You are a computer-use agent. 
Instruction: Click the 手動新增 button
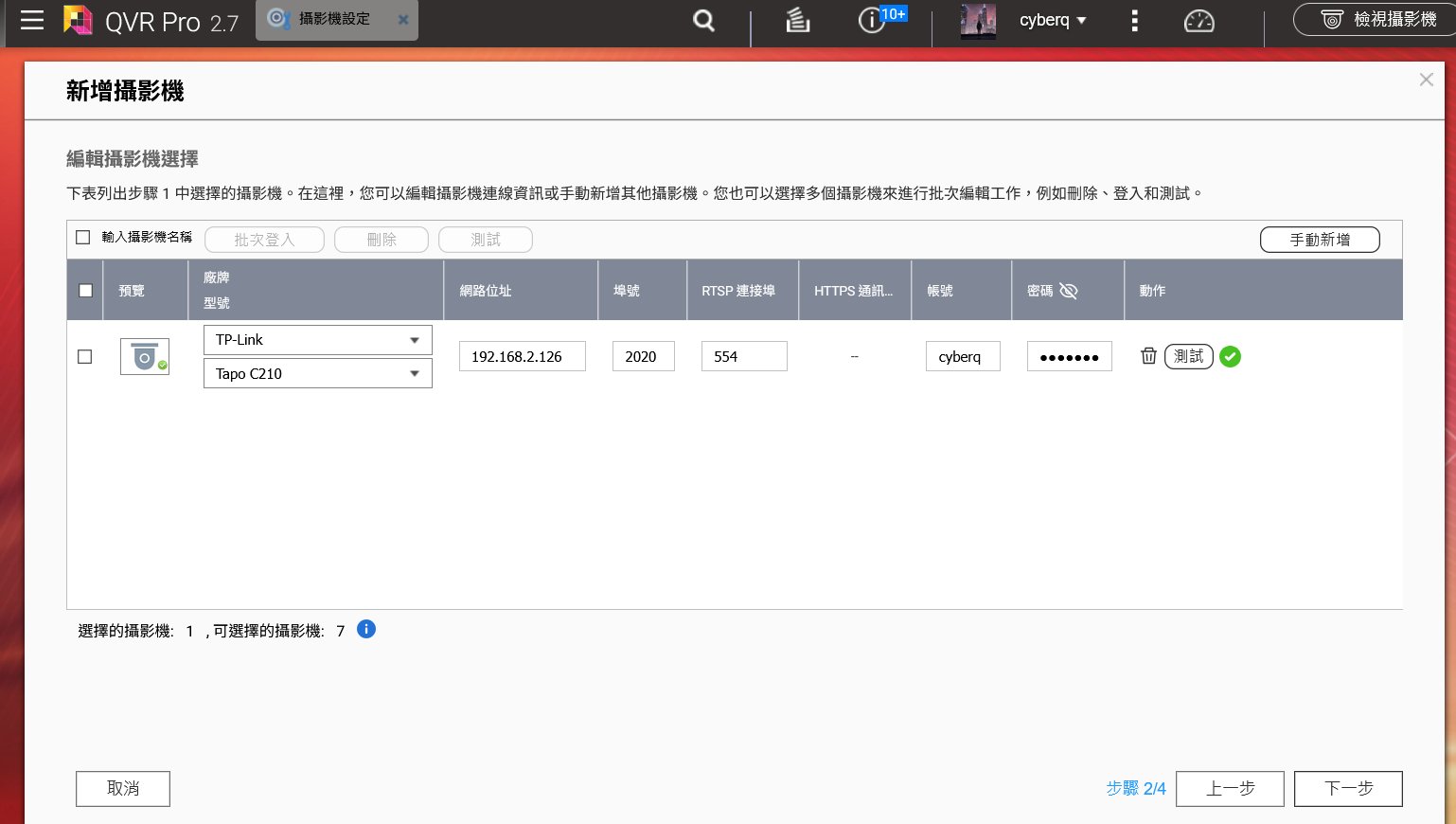(1319, 240)
